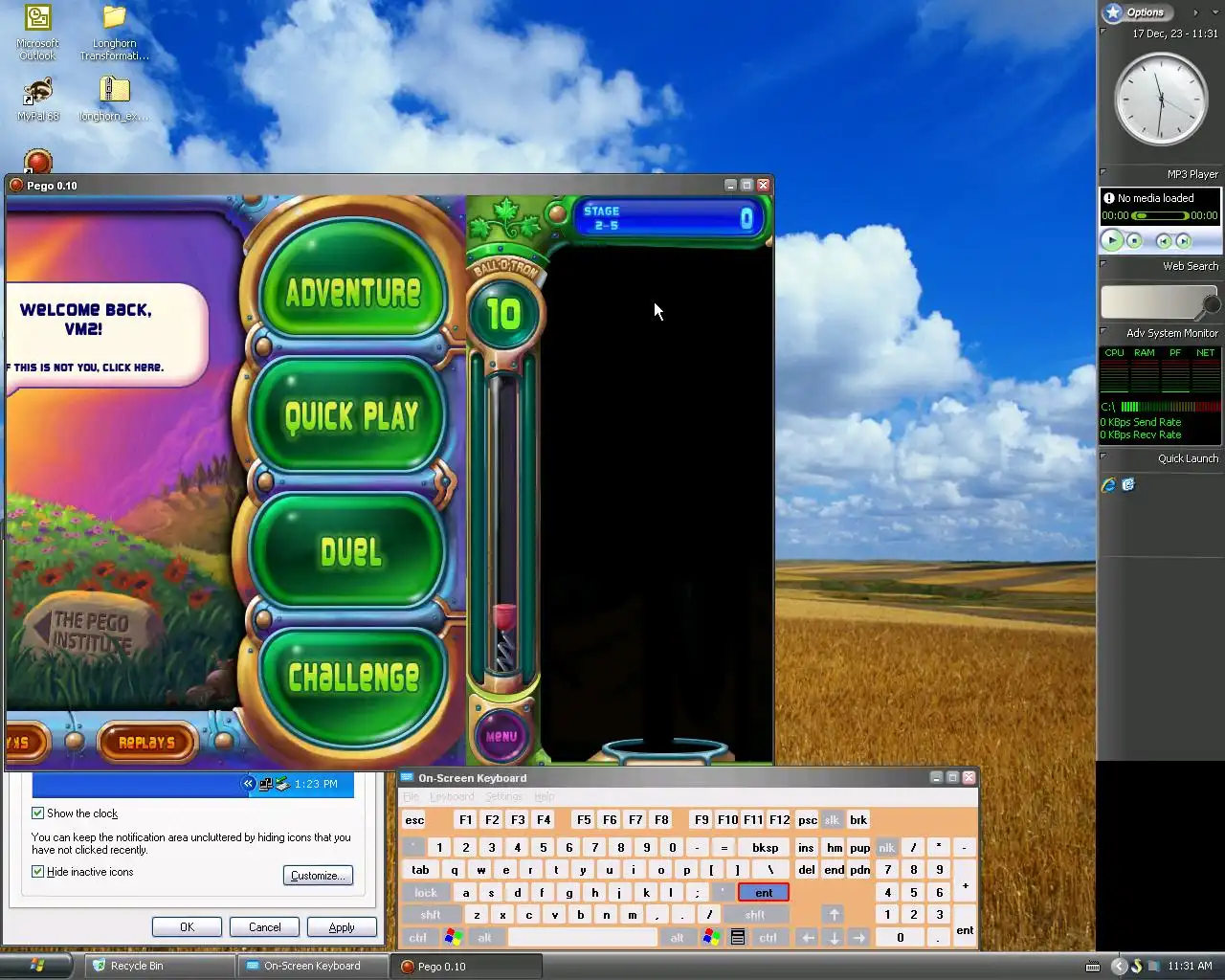This screenshot has height=980, width=1225.
Task: Click the right arrow key on the keyboard
Action: coord(859,938)
